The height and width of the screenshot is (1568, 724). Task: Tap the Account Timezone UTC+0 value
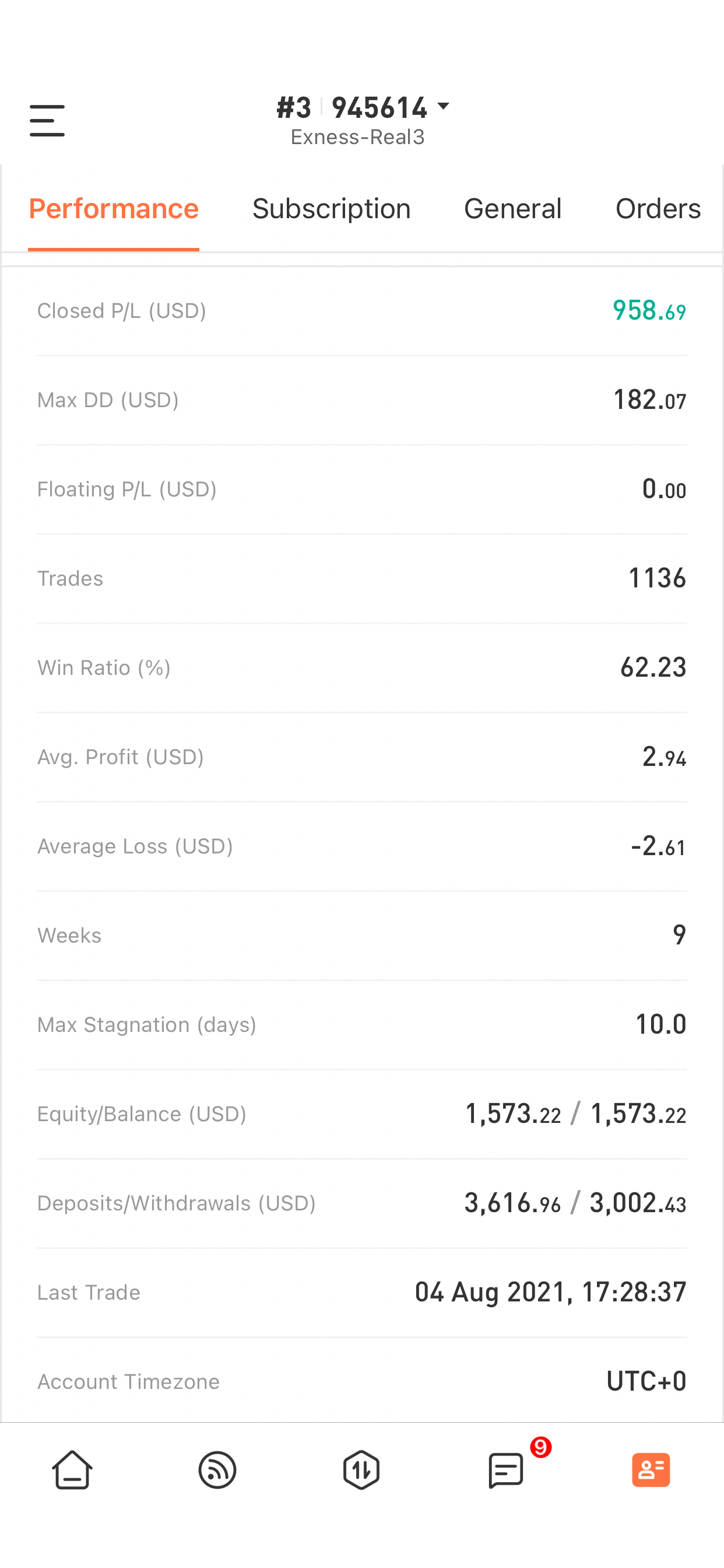(646, 1381)
